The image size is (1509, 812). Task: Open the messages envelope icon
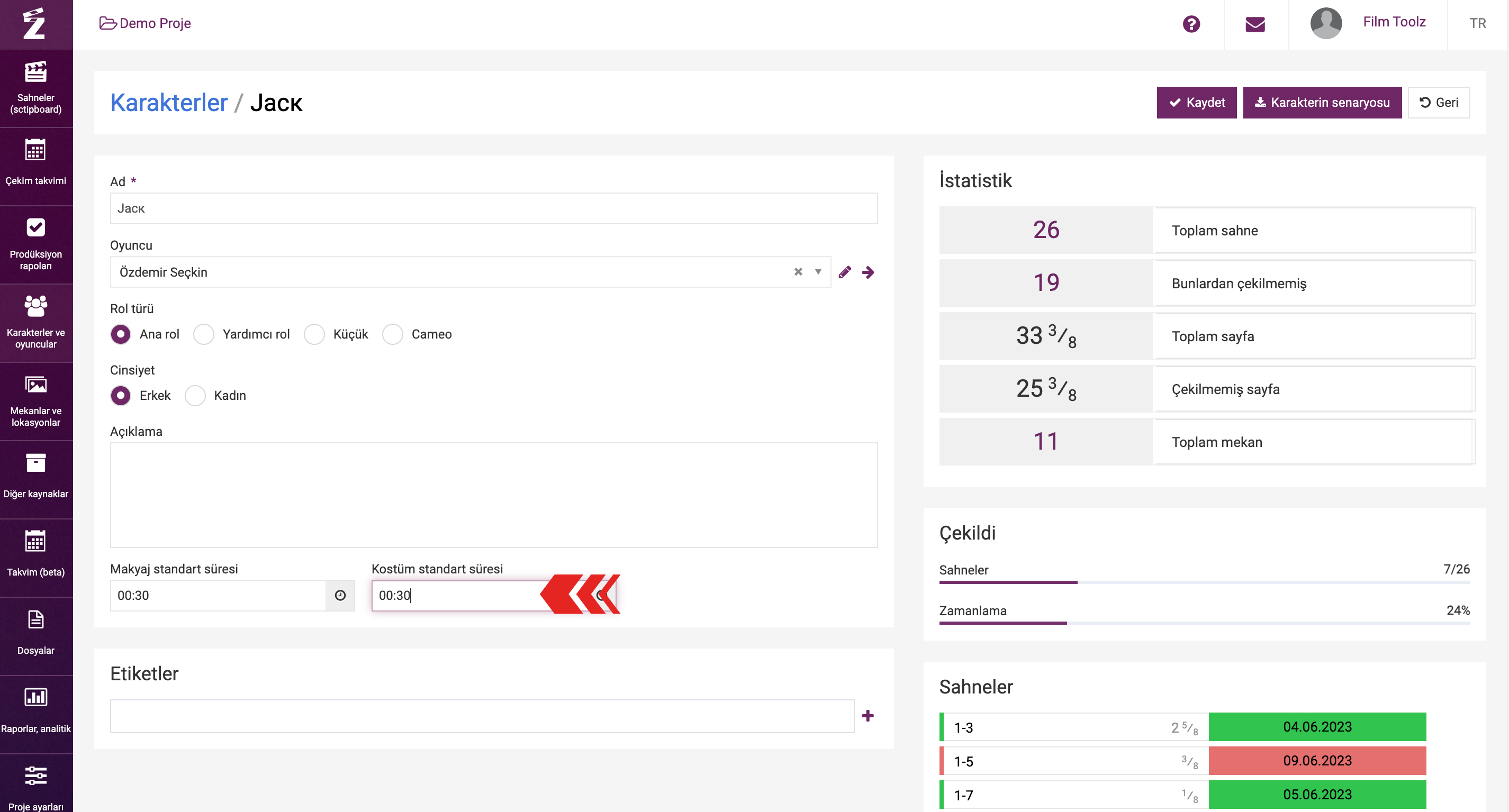point(1255,24)
